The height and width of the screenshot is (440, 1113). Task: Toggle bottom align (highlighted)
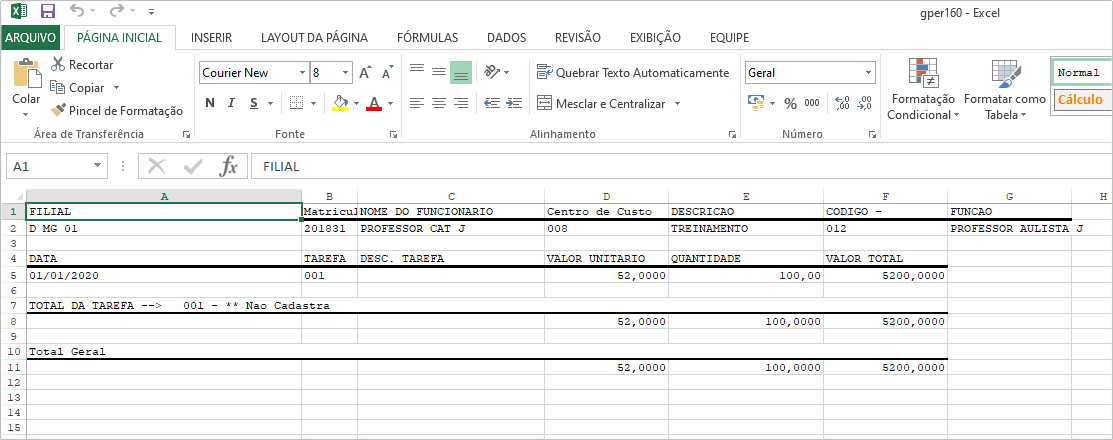461,72
